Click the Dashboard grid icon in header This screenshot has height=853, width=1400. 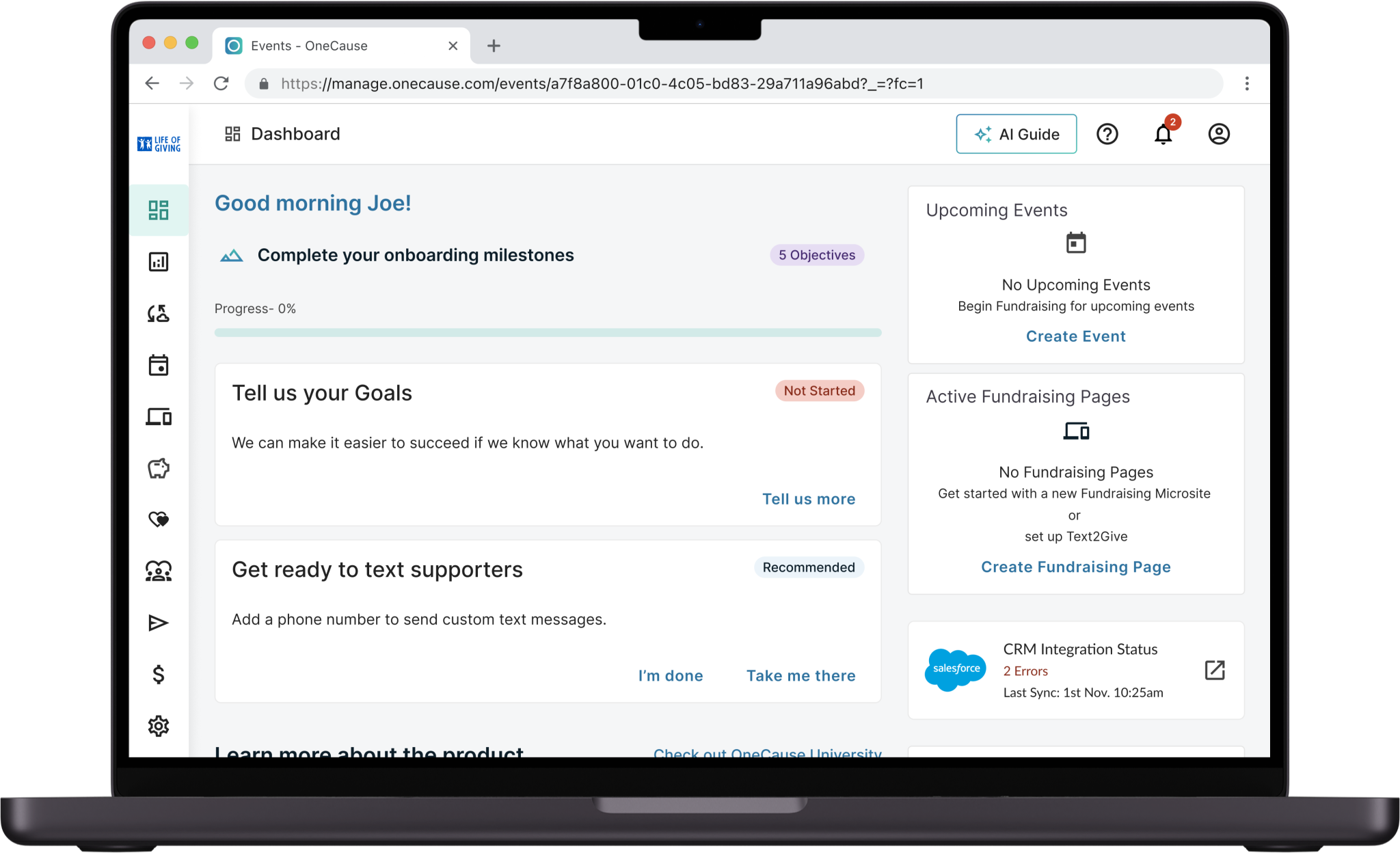[232, 134]
